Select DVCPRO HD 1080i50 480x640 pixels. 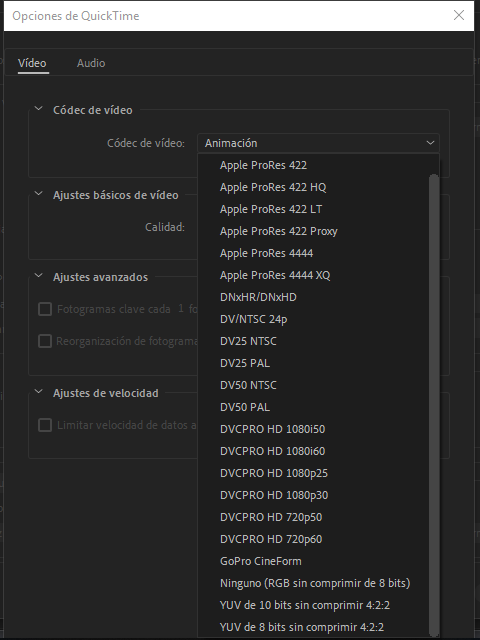pyautogui.click(x=313, y=430)
